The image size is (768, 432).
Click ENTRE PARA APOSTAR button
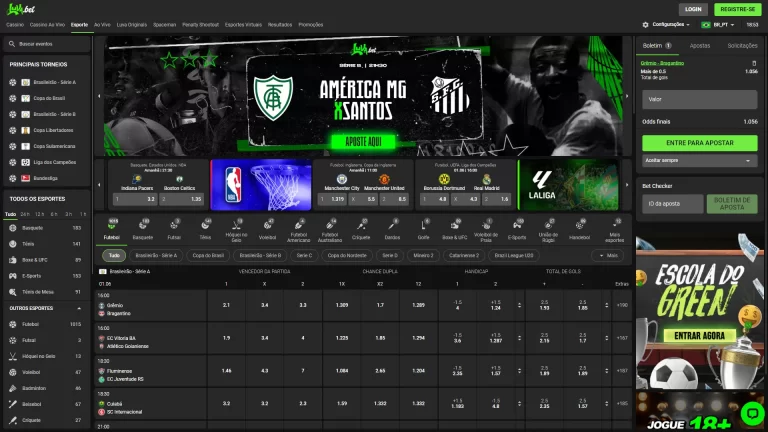[x=699, y=143]
